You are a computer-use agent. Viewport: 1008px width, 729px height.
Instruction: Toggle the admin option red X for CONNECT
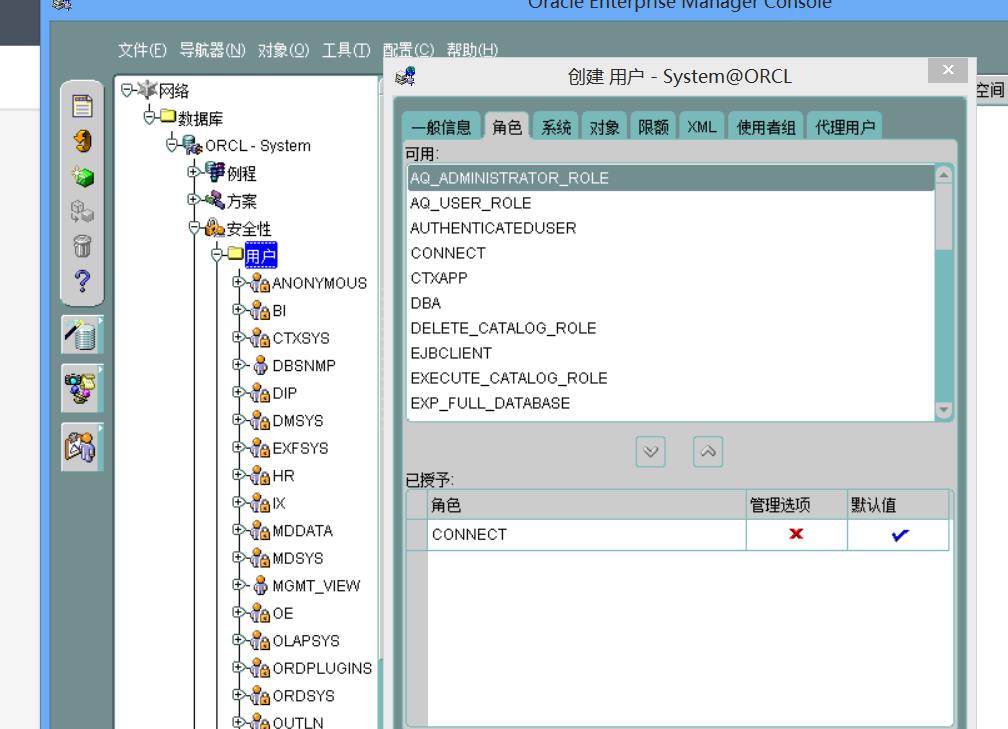coord(796,534)
